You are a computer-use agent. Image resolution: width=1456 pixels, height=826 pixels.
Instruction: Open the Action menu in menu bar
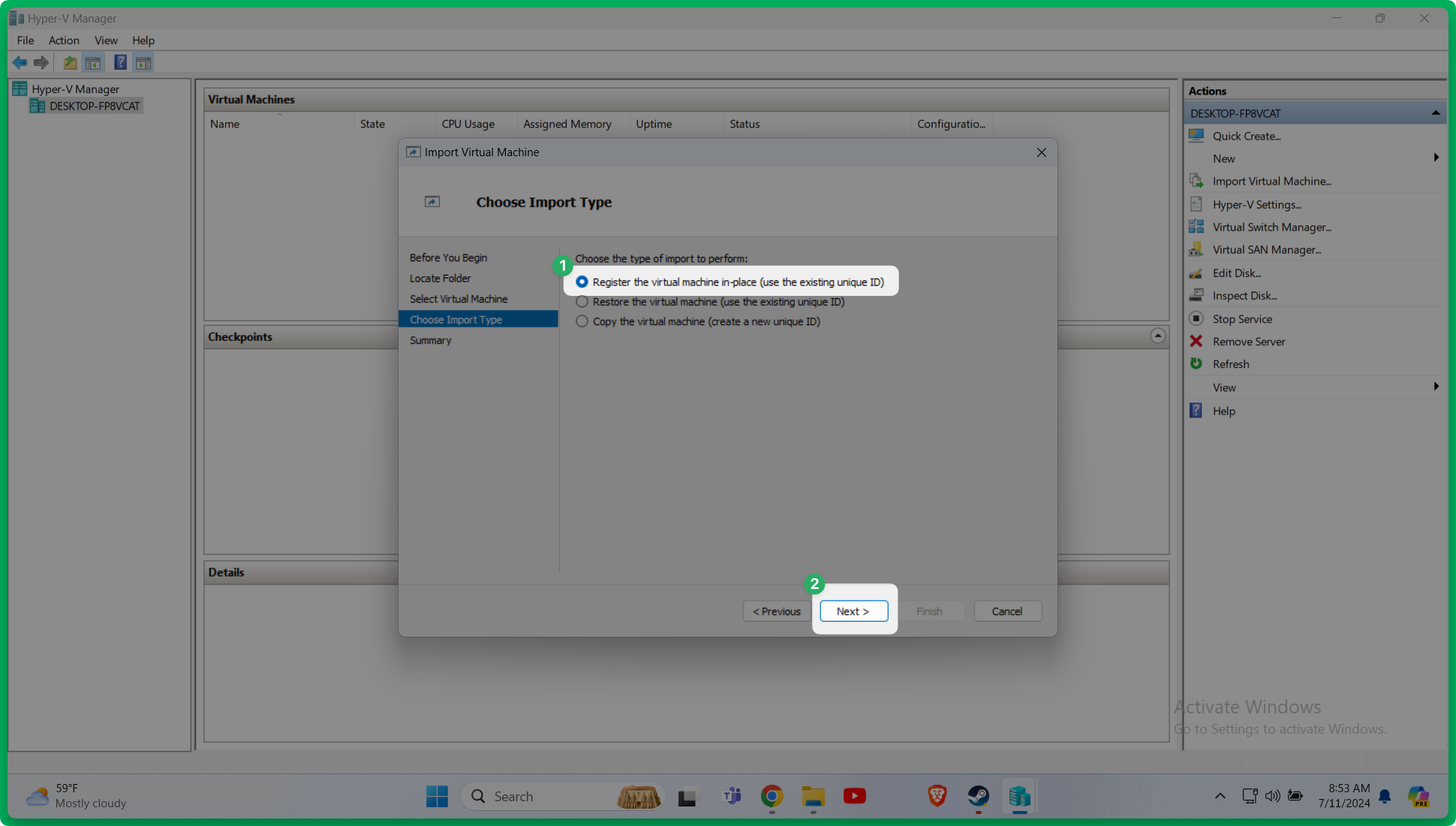63,40
